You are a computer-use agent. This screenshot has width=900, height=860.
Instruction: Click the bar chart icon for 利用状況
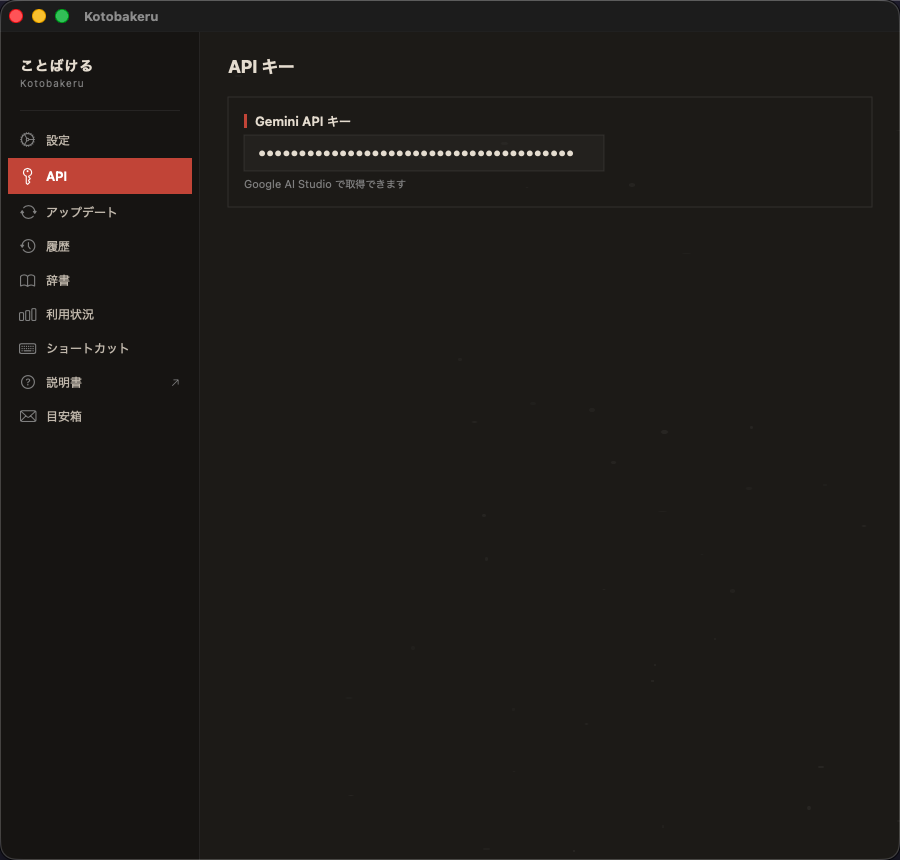[28, 314]
